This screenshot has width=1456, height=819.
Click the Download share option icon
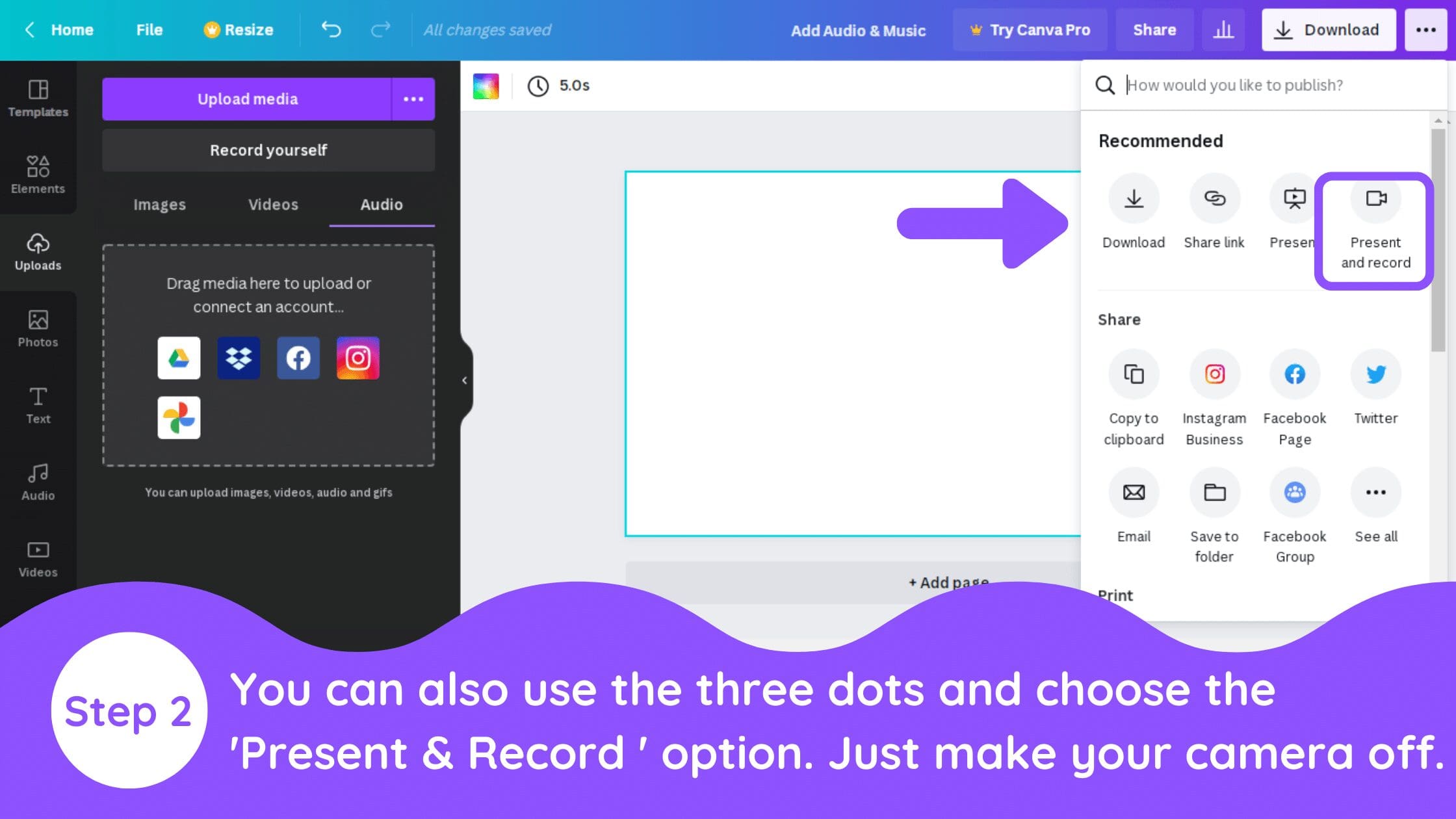click(x=1133, y=197)
